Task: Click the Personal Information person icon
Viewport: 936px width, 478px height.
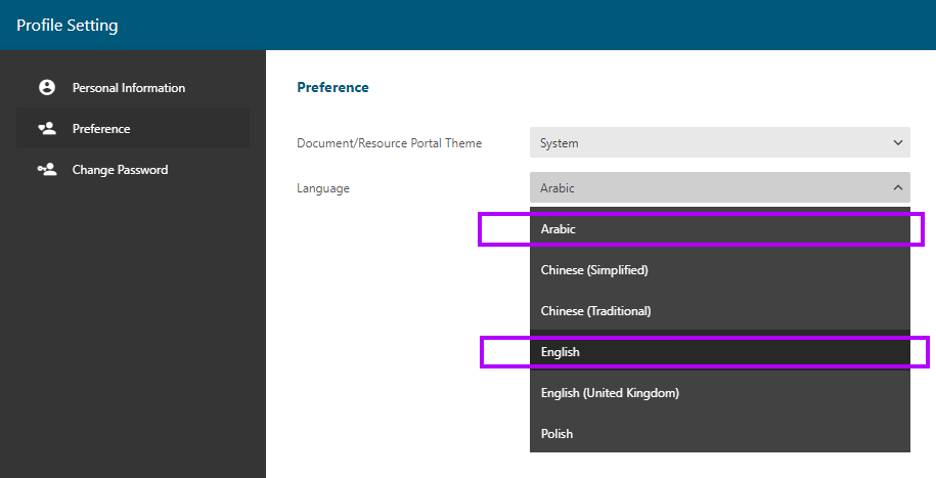Action: pyautogui.click(x=46, y=88)
